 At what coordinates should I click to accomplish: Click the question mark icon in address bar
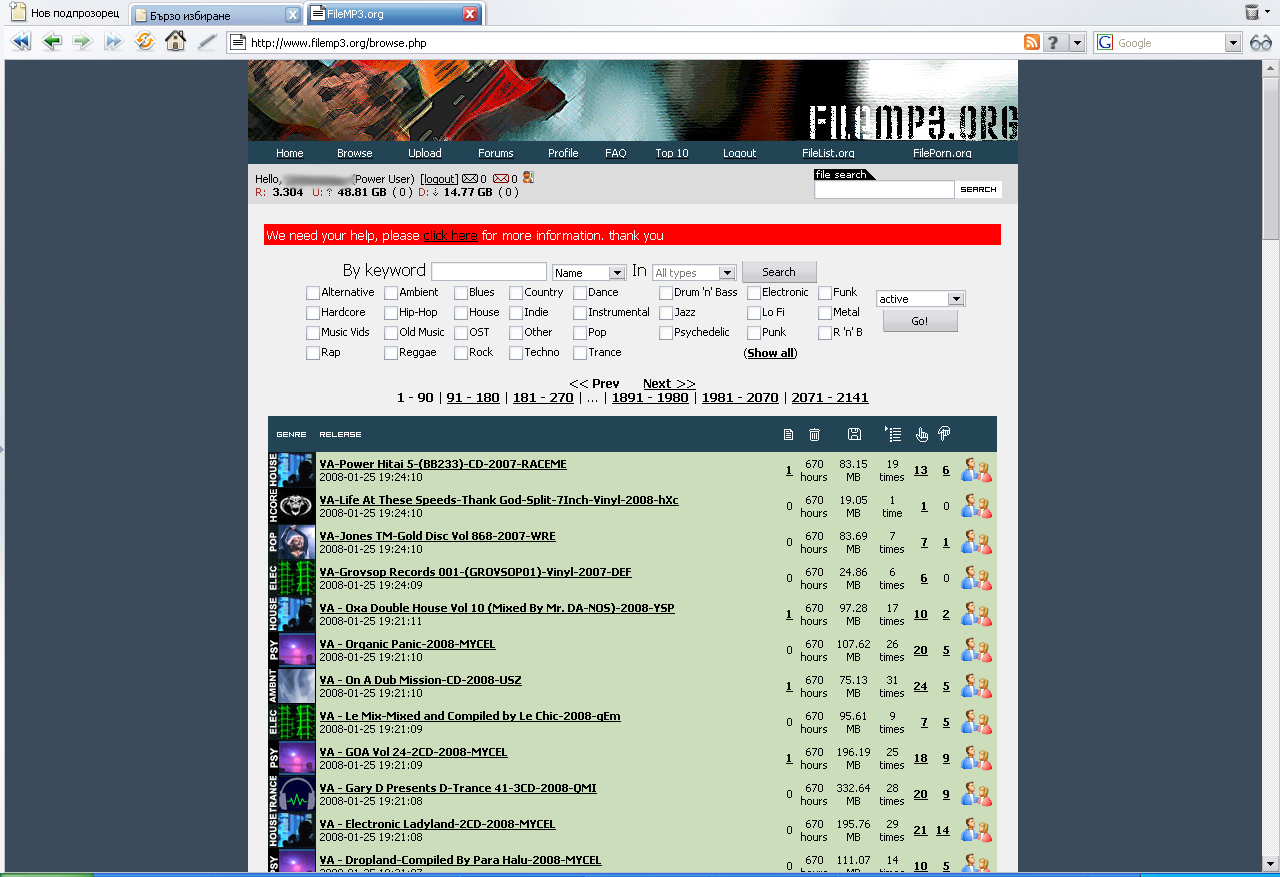pos(1055,43)
